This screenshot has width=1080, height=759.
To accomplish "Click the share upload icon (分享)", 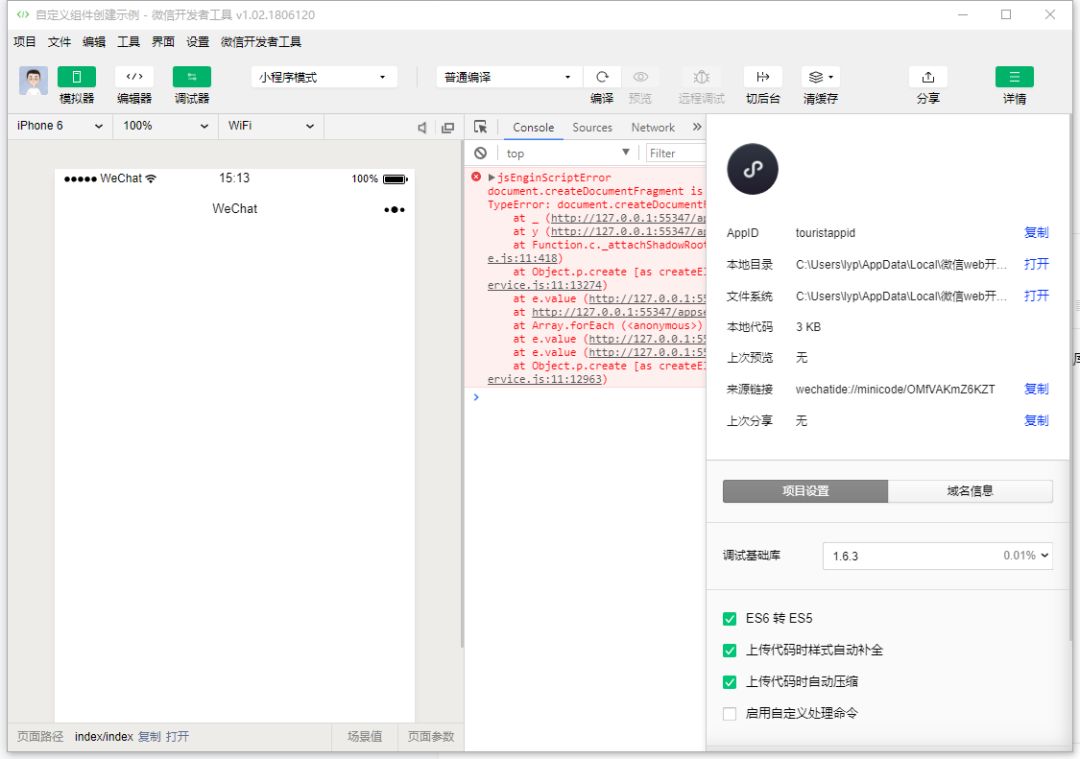I will (x=928, y=76).
